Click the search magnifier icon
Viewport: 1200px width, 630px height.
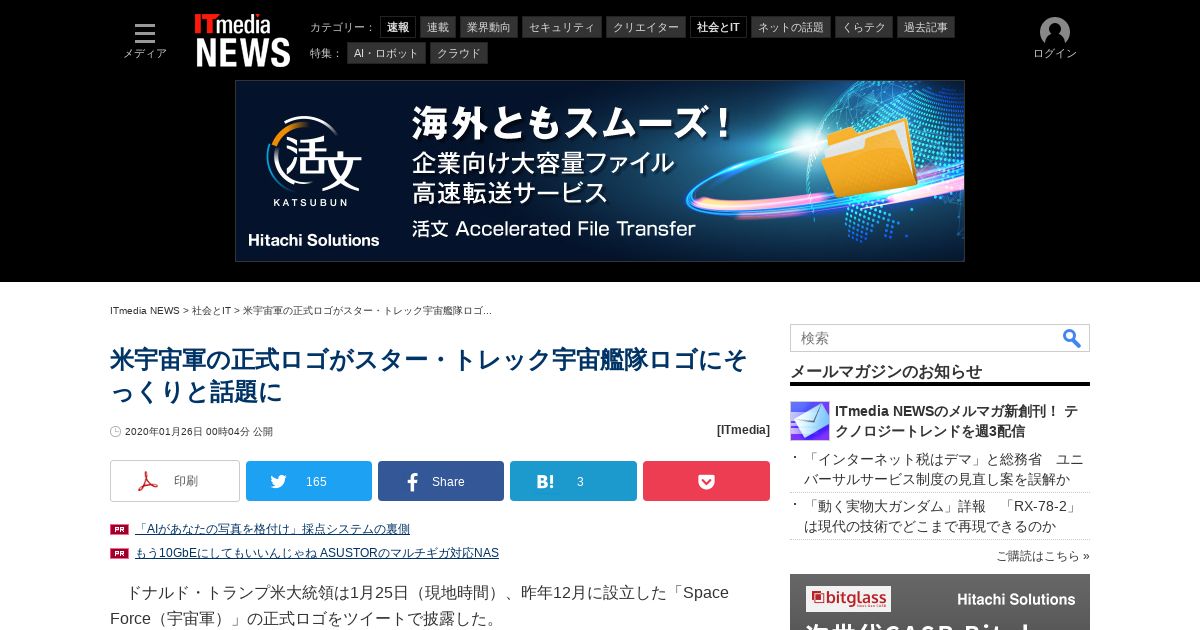tap(1072, 338)
